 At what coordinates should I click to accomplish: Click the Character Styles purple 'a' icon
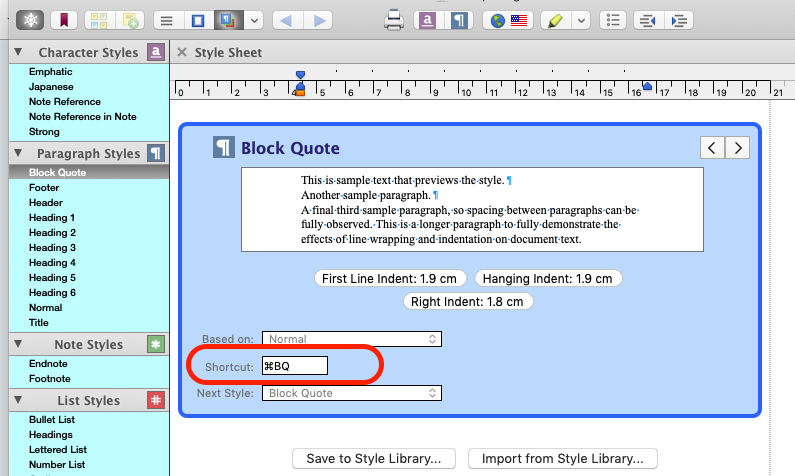point(156,52)
